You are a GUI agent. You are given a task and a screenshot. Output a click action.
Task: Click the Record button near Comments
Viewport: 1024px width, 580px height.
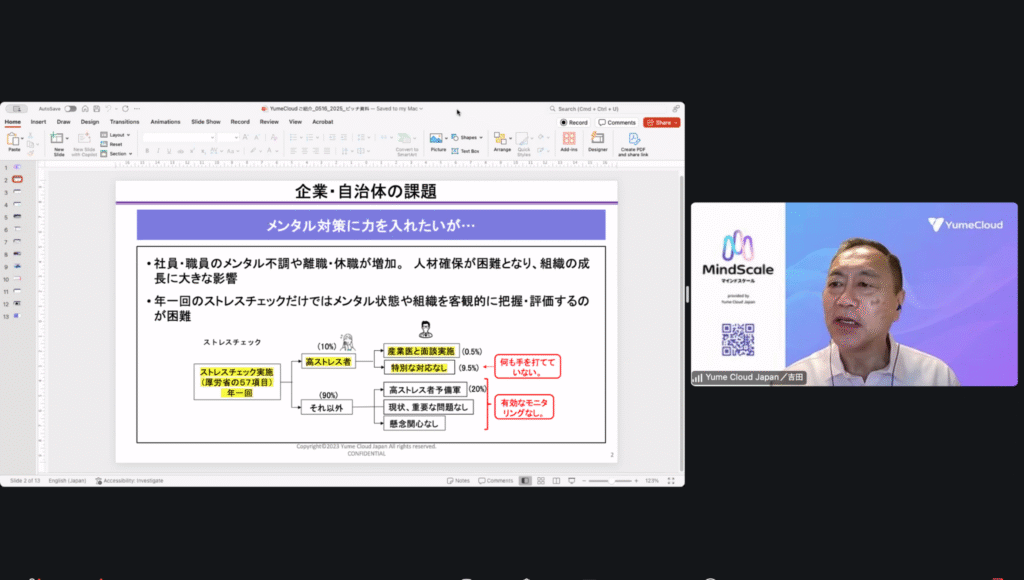(x=574, y=122)
